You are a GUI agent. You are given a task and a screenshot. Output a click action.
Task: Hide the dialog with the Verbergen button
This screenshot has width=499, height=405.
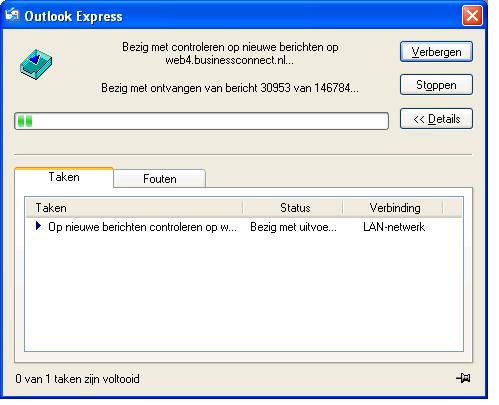coord(436,52)
